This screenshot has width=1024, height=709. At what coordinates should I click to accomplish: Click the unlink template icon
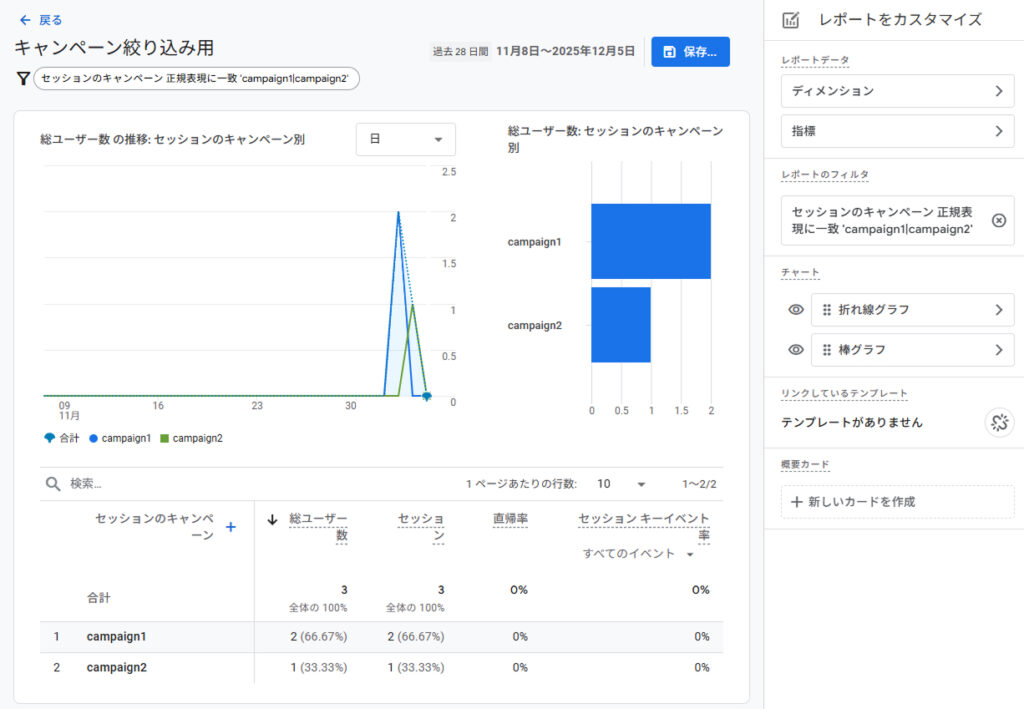[998, 422]
